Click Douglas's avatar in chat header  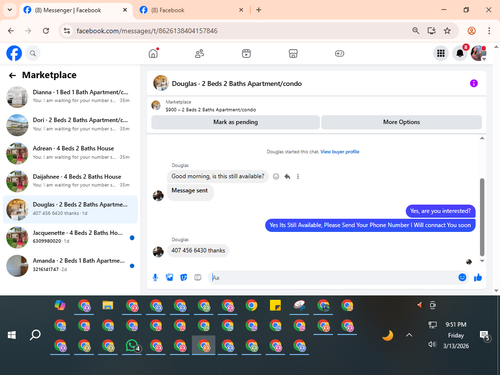pyautogui.click(x=161, y=83)
